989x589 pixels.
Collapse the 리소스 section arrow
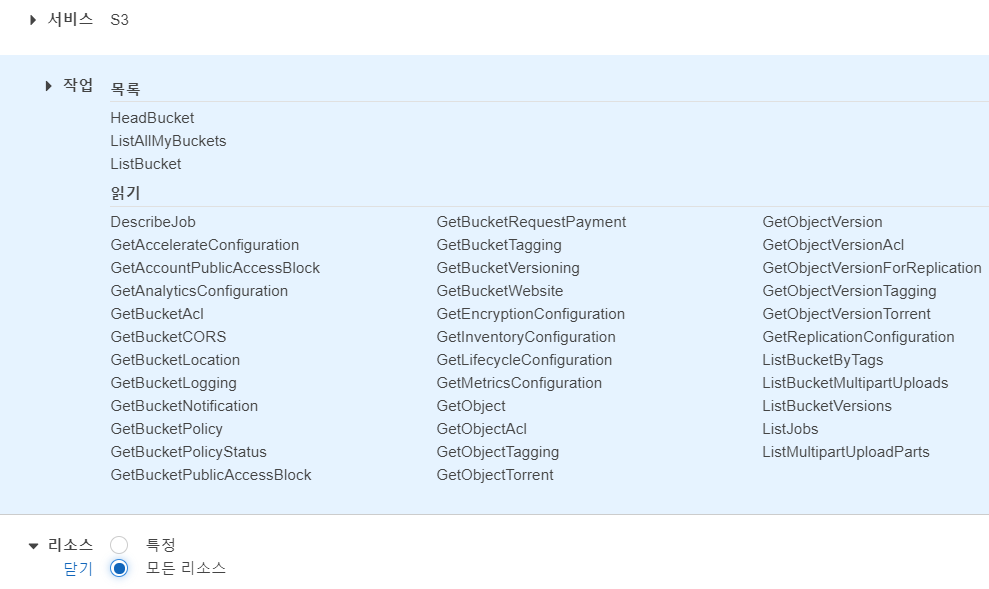(33, 546)
